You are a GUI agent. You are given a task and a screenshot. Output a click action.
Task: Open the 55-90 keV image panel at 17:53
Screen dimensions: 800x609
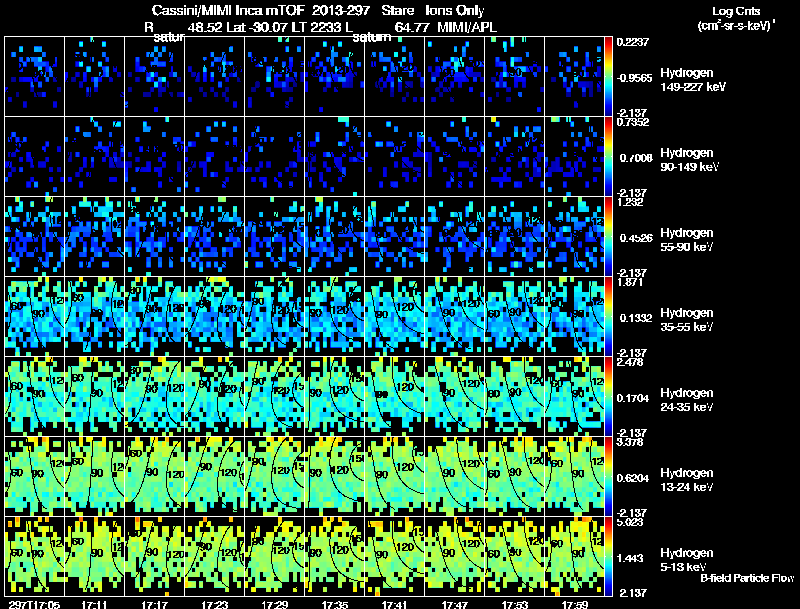pyautogui.click(x=515, y=236)
